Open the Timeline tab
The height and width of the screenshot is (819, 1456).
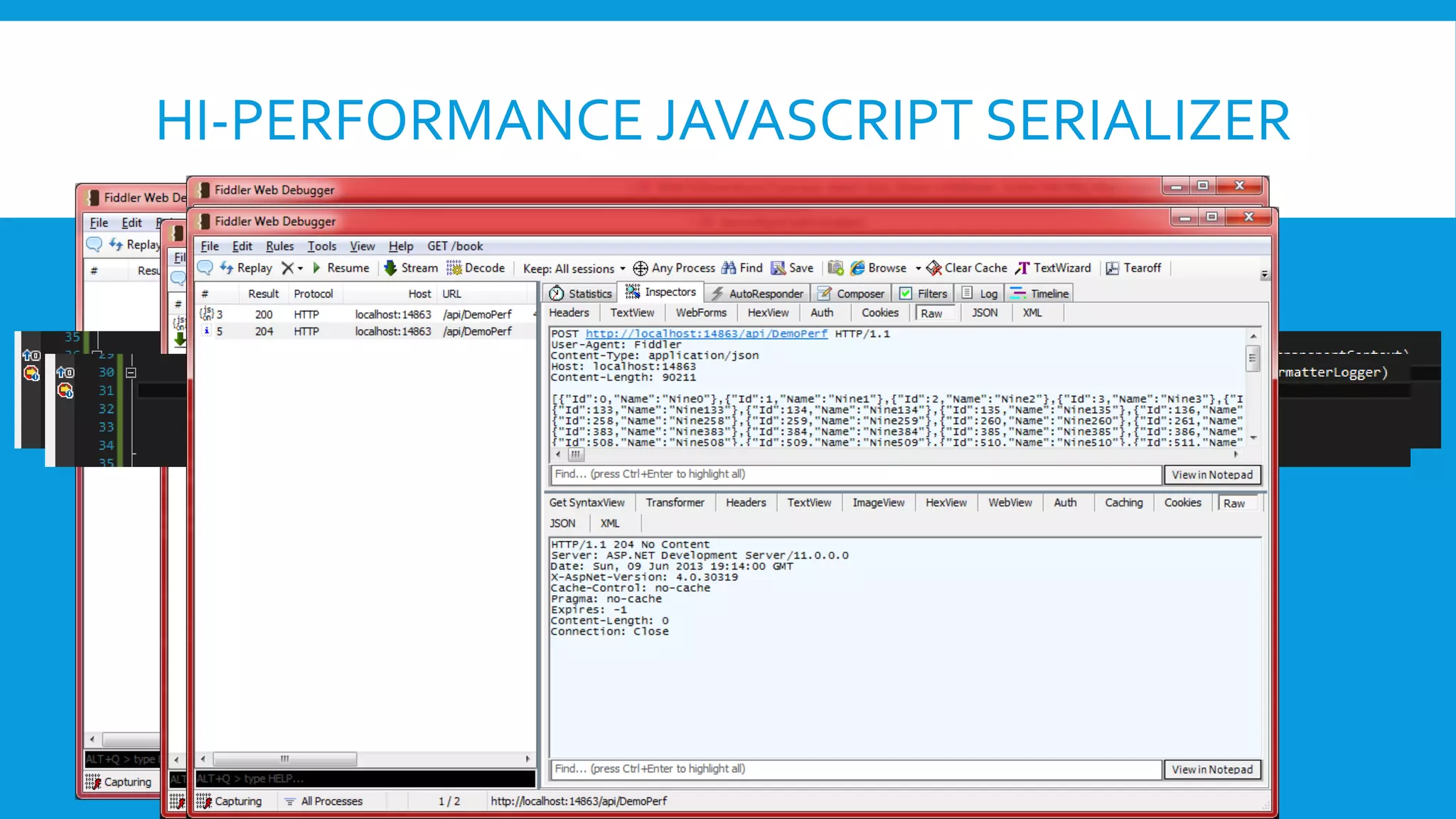(1040, 294)
